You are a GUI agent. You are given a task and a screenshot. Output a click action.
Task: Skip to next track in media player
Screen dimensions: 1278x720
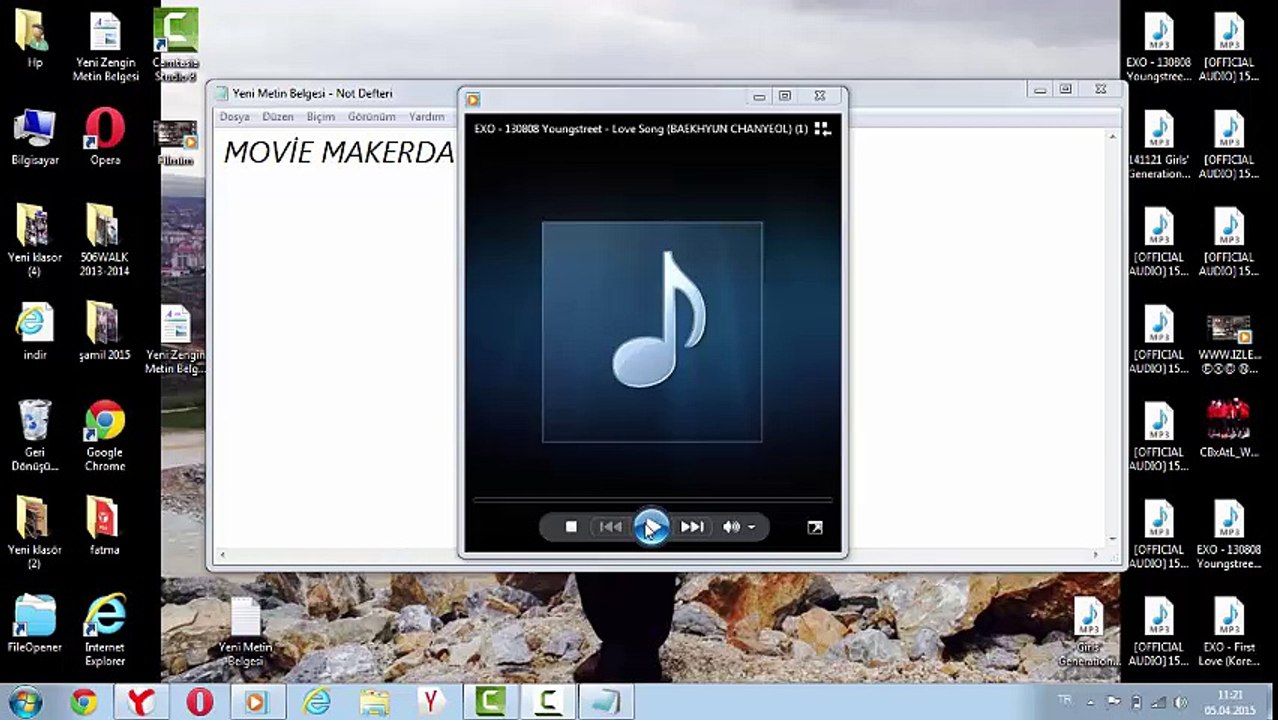click(692, 527)
